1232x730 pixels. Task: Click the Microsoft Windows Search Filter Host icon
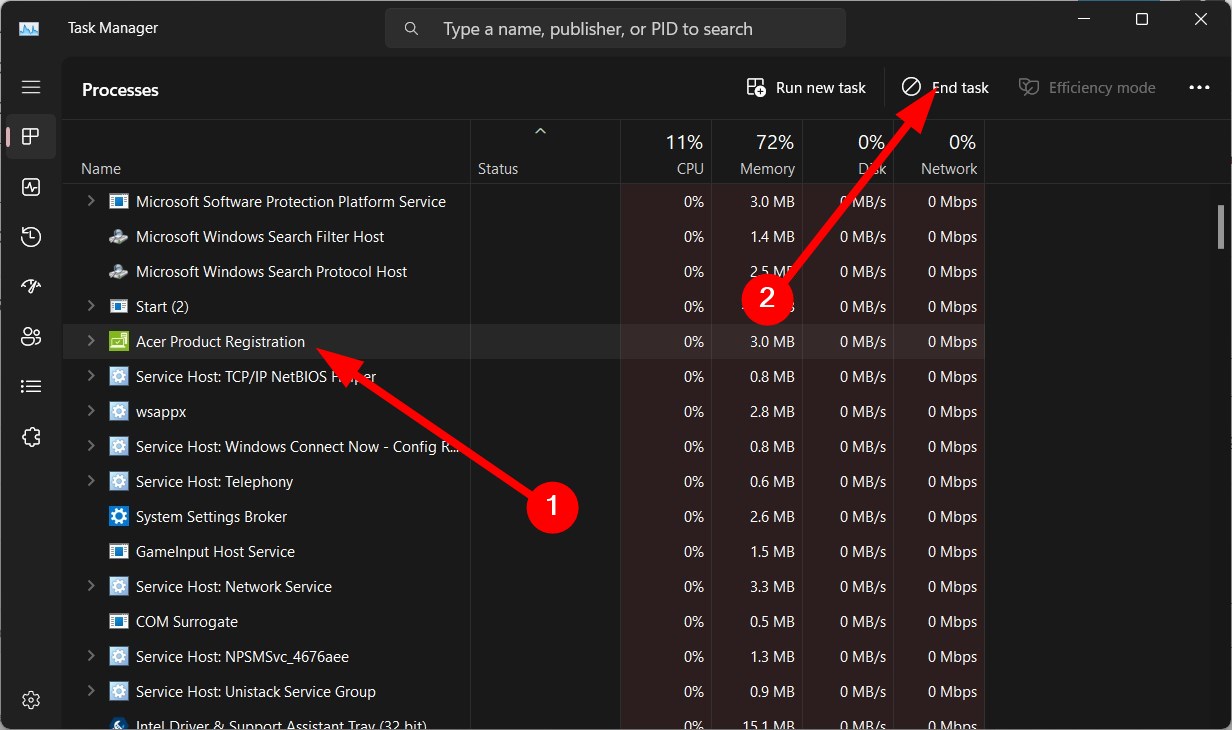click(119, 237)
